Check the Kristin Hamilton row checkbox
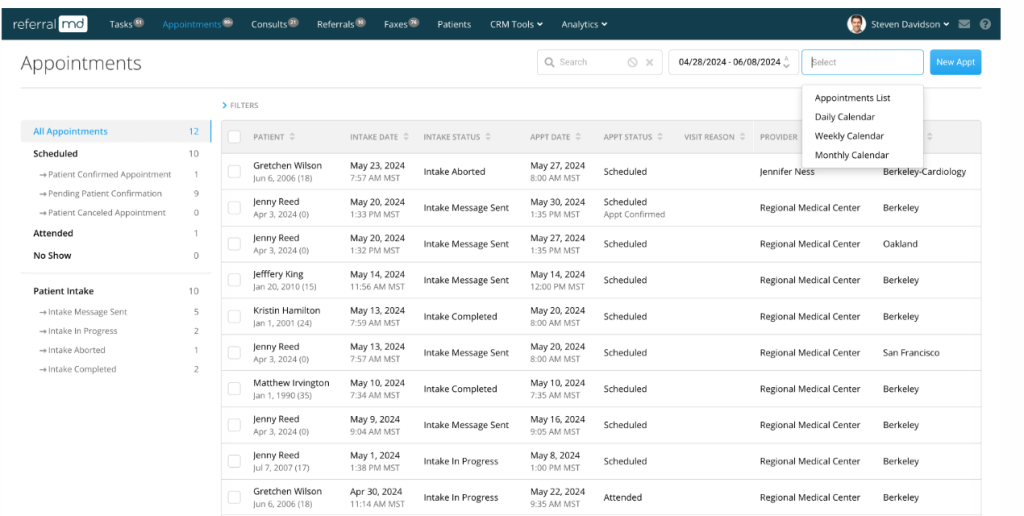The width and height of the screenshot is (1024, 516). point(234,316)
